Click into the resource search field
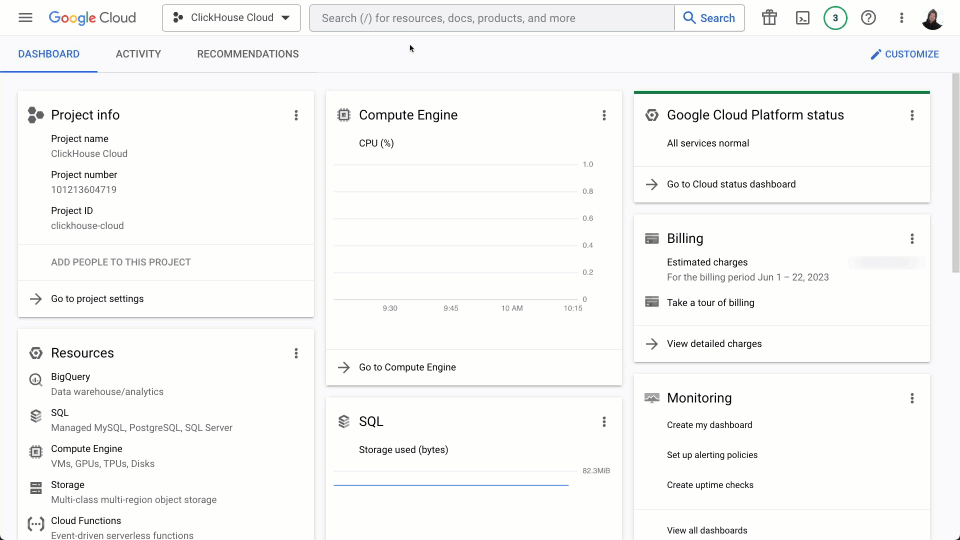 490,18
